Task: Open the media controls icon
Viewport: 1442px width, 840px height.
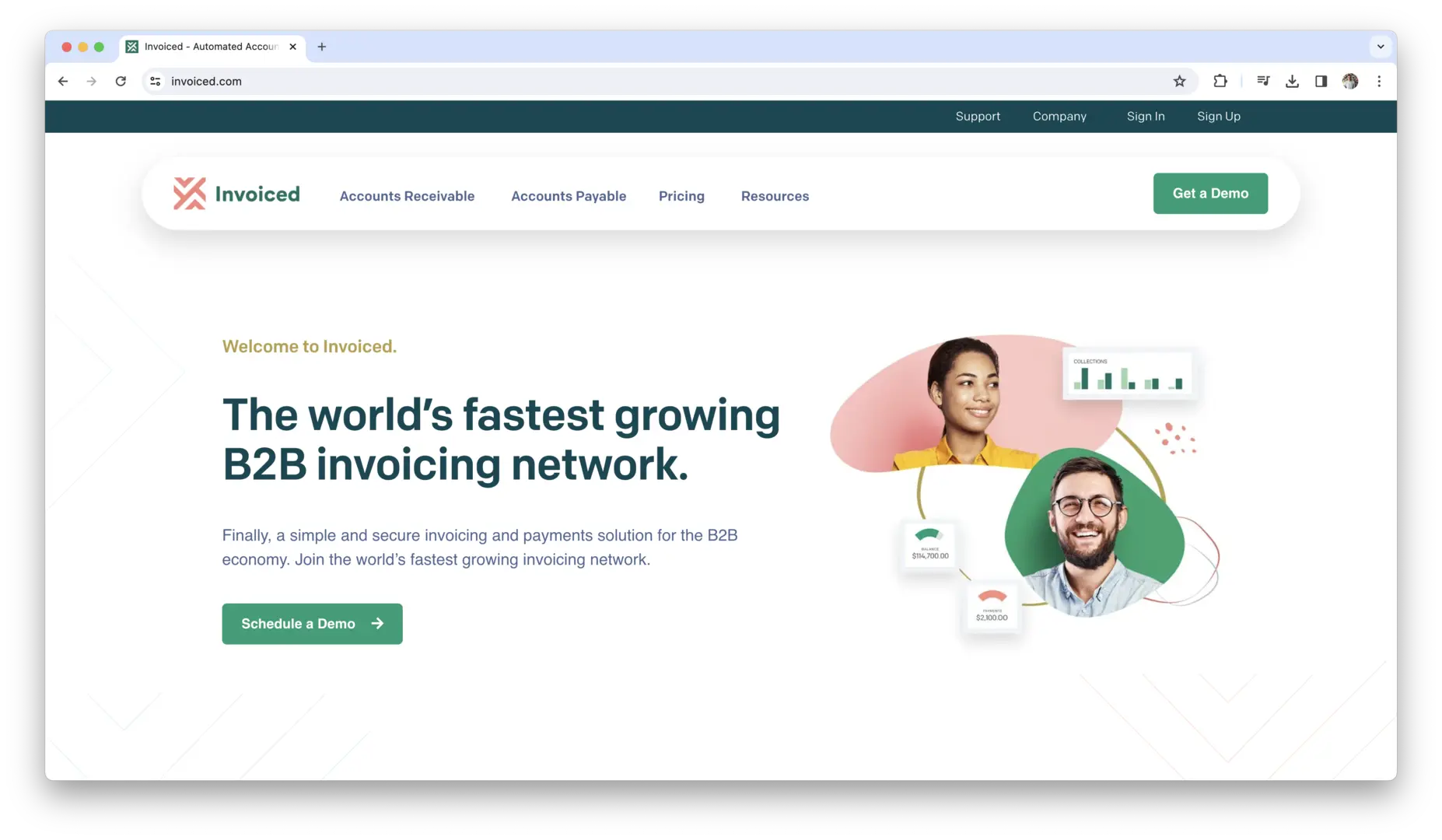Action: 1263,81
